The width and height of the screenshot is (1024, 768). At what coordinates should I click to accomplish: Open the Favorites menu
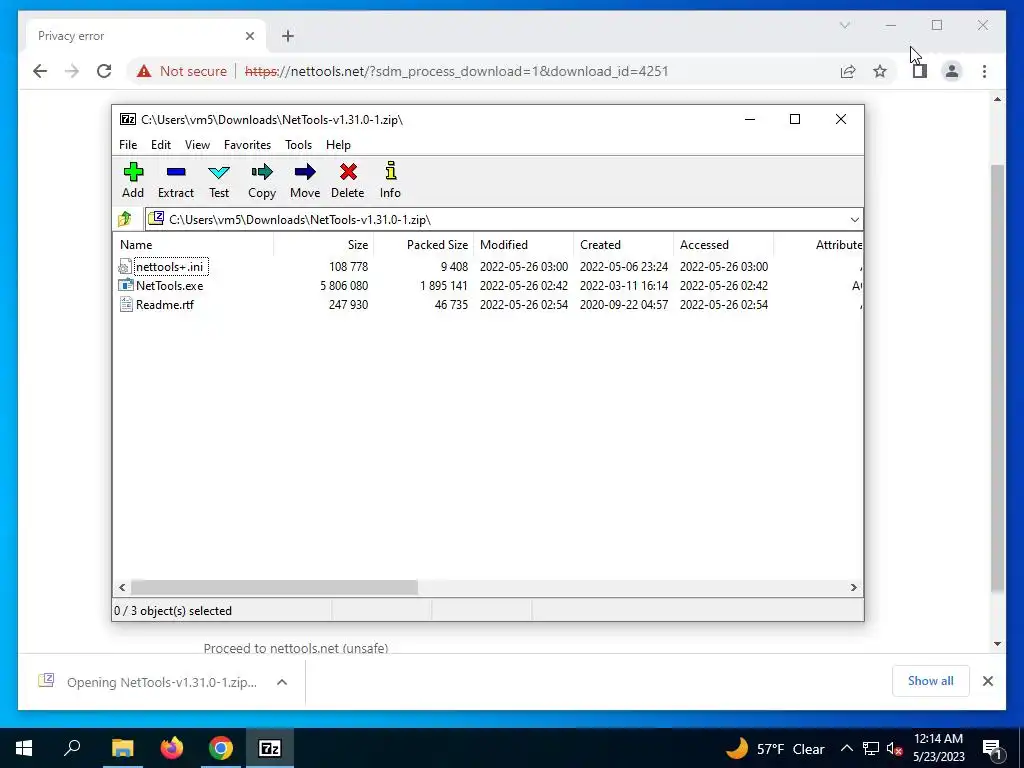pos(248,145)
